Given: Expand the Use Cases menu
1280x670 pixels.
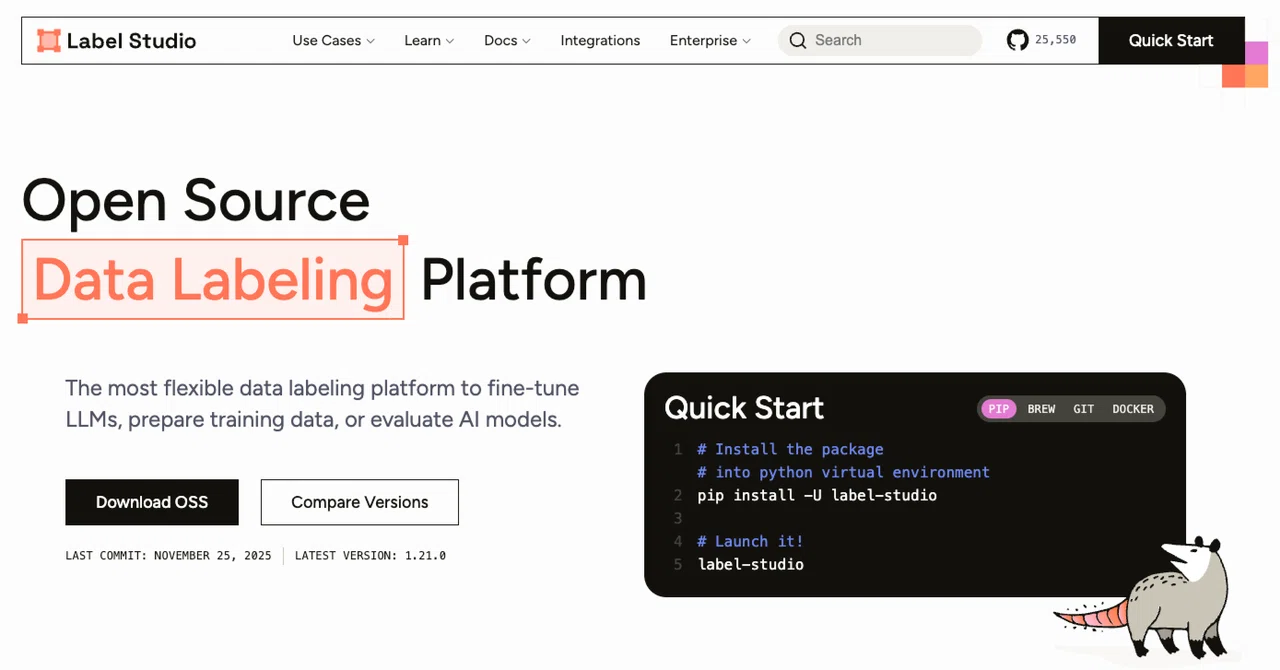Looking at the screenshot, I should pyautogui.click(x=333, y=40).
